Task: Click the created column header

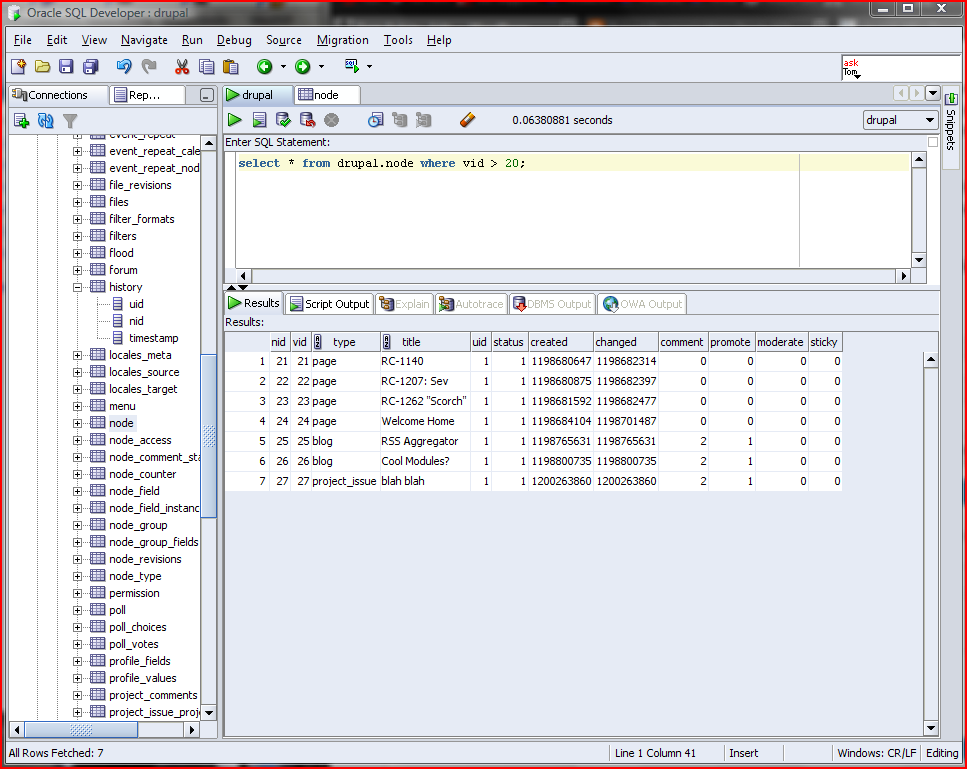Action: coord(561,342)
